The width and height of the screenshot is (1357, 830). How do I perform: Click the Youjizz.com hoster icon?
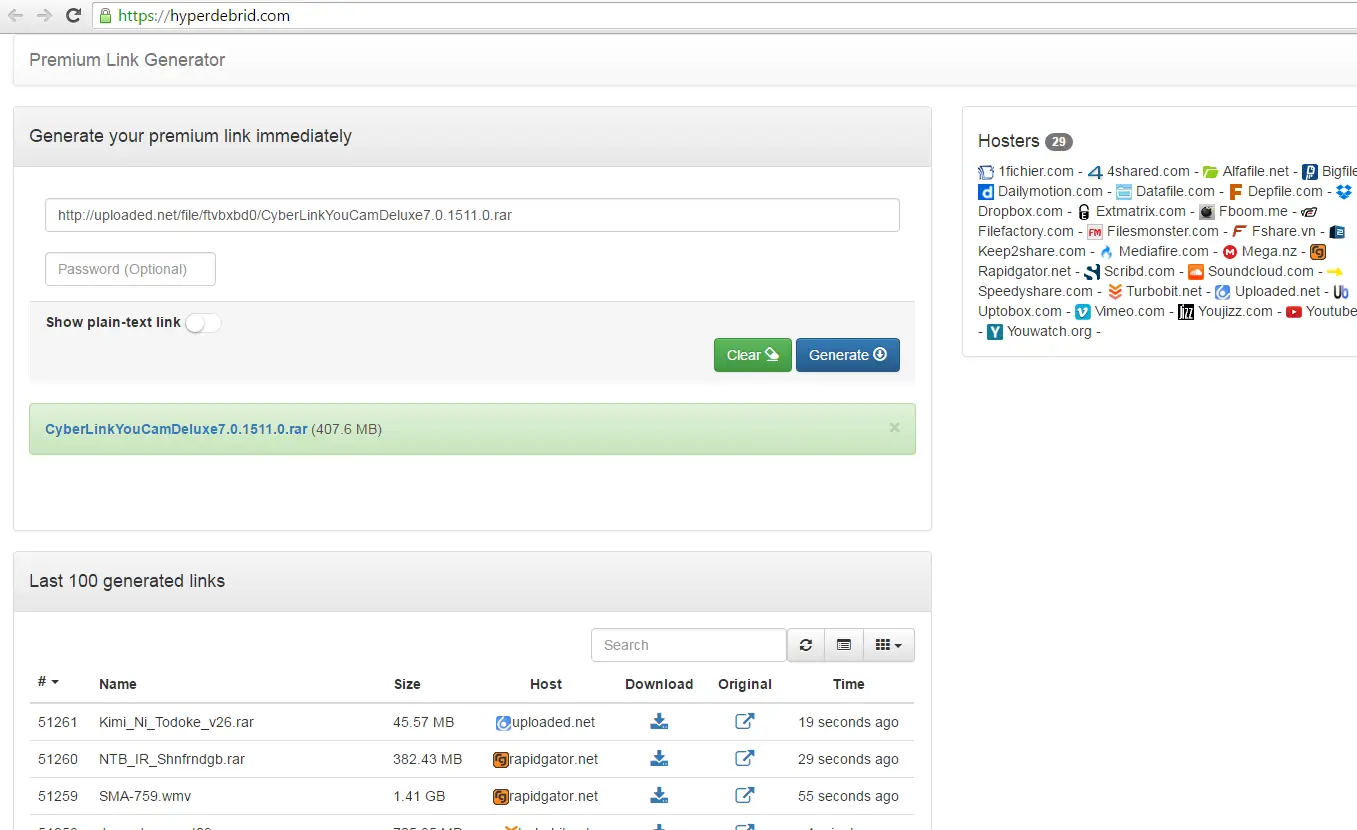[x=1186, y=312]
